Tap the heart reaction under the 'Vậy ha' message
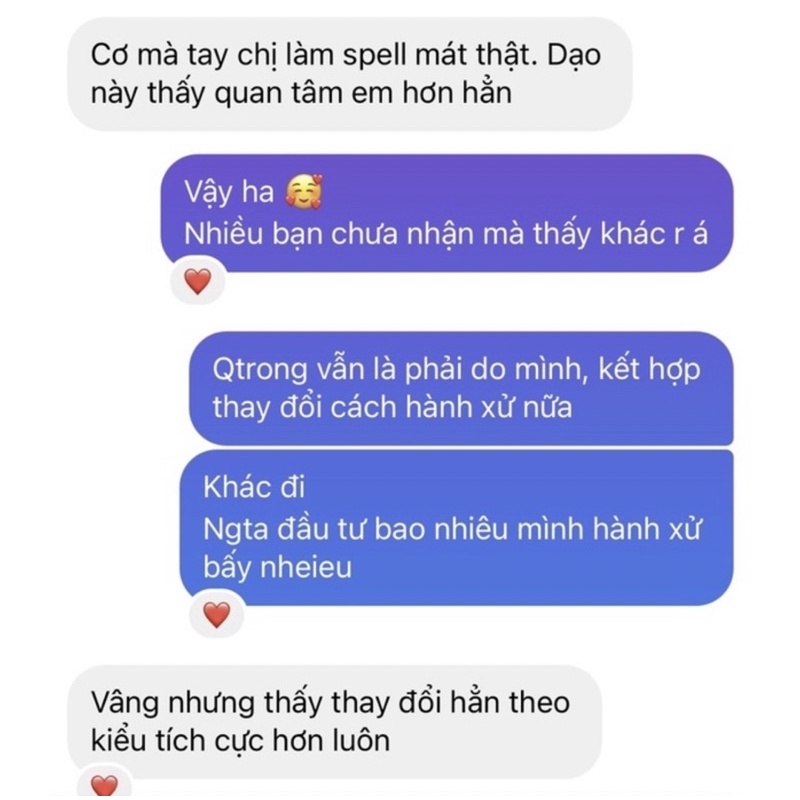Screen dimensions: 800x800 pos(197,281)
